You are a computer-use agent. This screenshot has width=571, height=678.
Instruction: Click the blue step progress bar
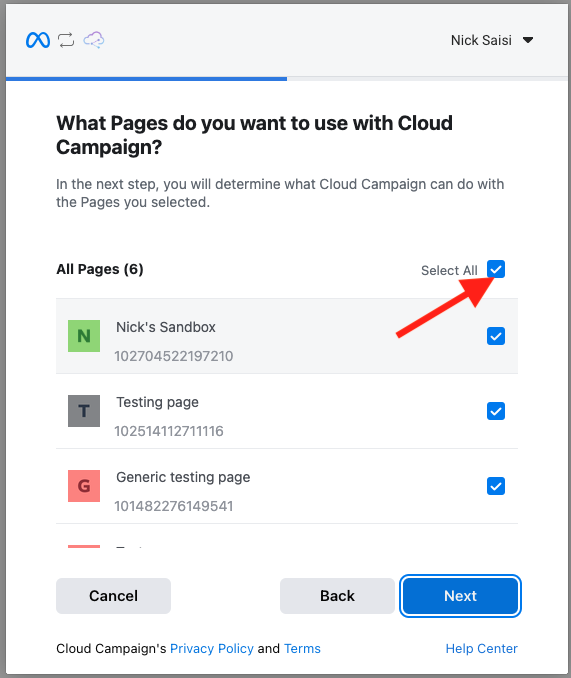147,79
